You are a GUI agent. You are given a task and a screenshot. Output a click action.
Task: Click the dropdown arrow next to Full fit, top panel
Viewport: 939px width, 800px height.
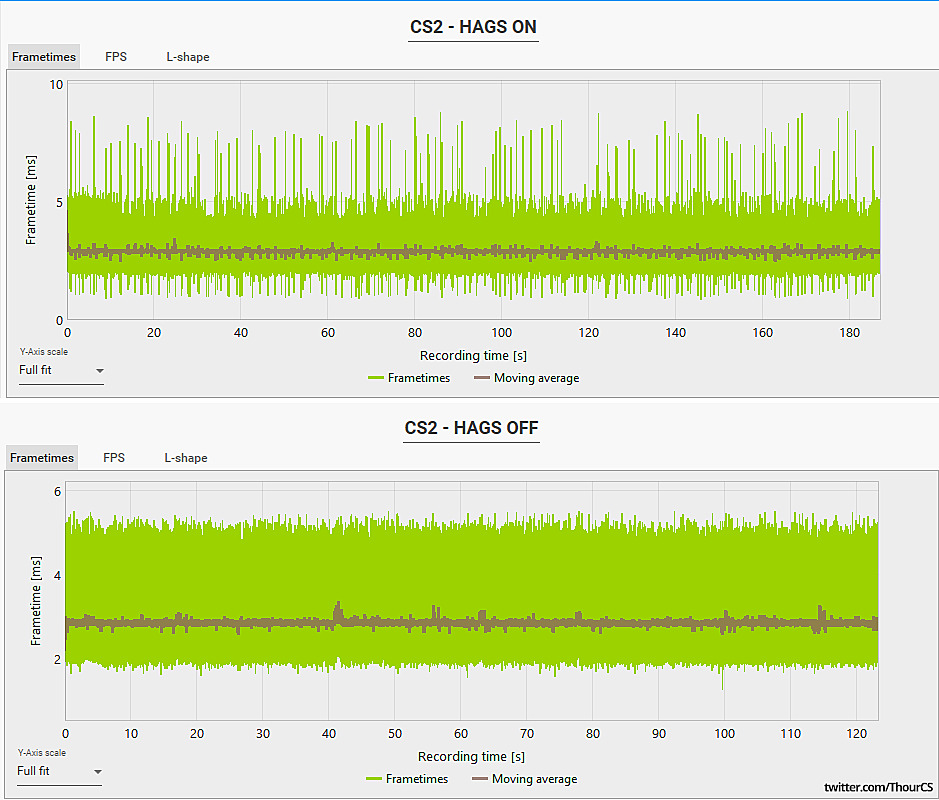99,370
